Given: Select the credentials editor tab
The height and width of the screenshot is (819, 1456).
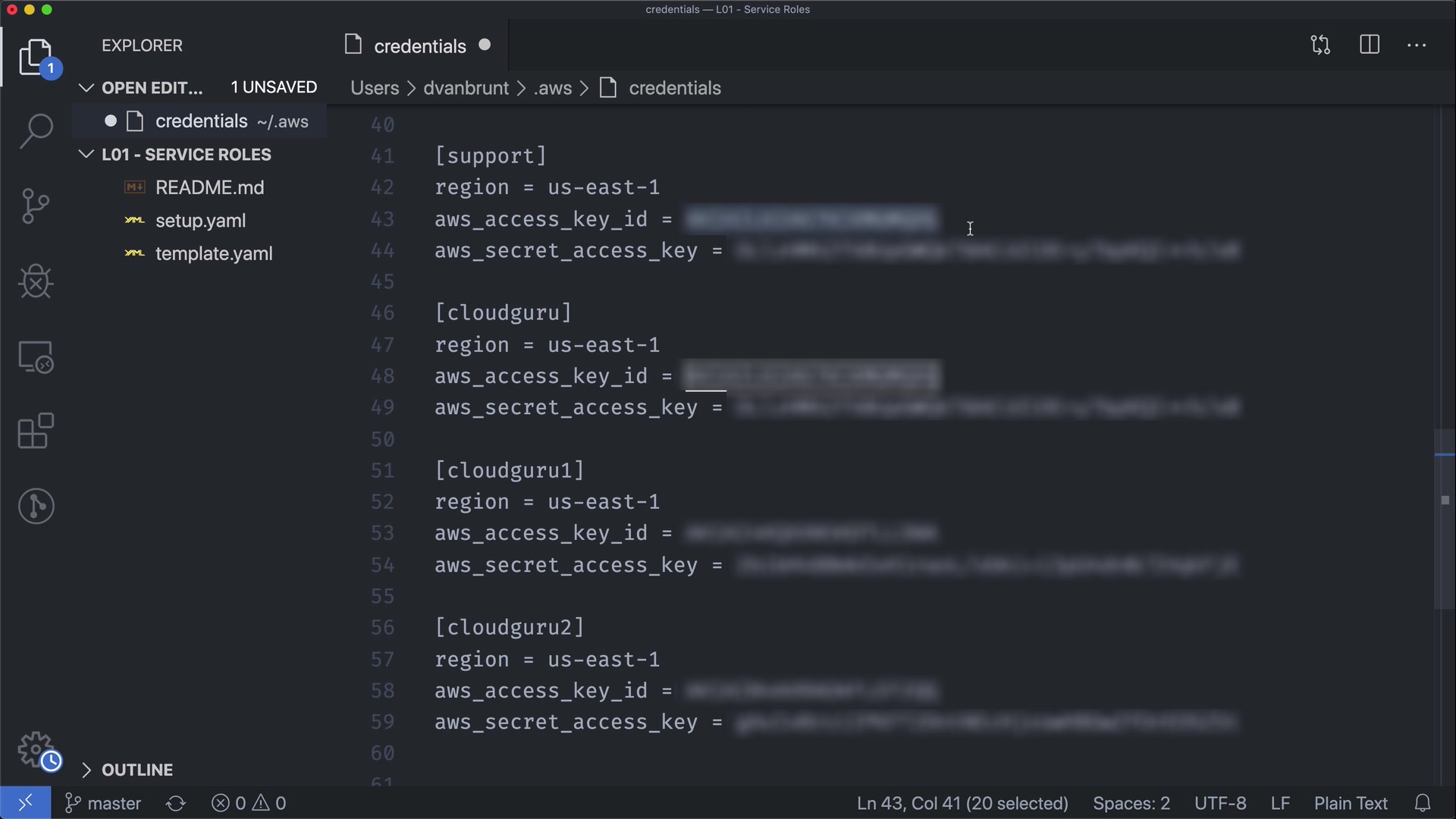Looking at the screenshot, I should [x=419, y=46].
